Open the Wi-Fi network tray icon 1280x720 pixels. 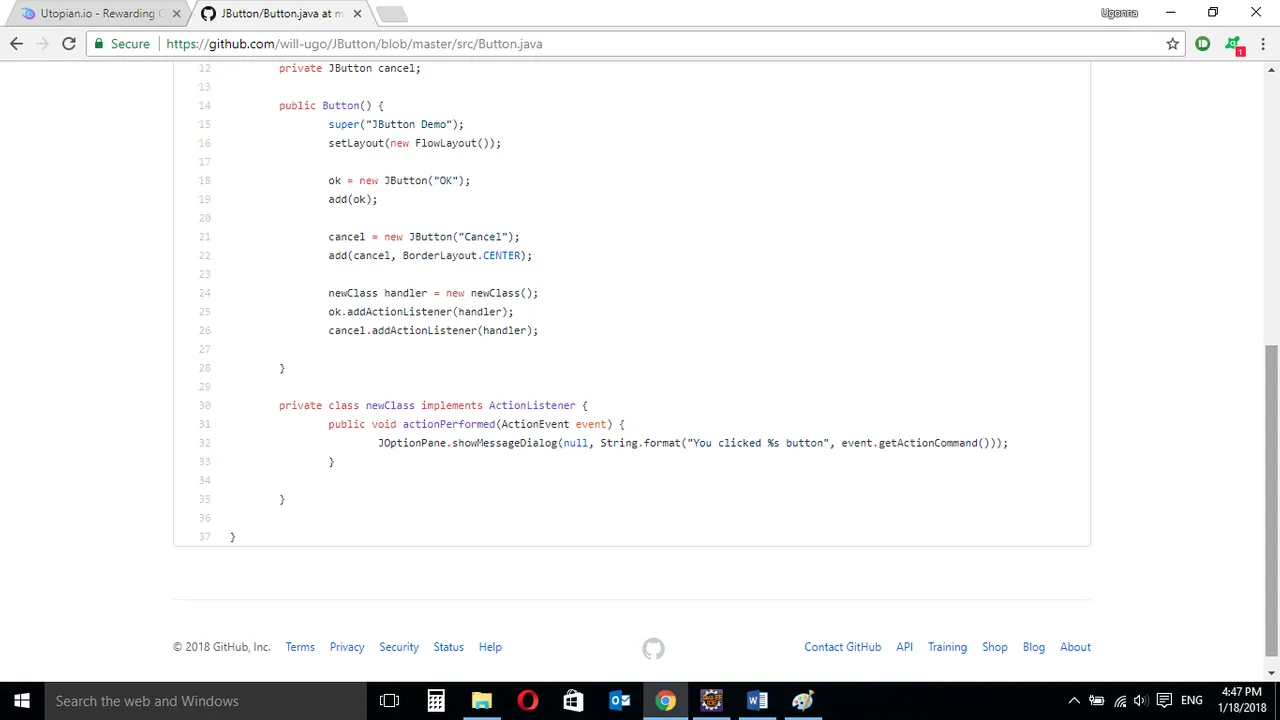tap(1120, 701)
